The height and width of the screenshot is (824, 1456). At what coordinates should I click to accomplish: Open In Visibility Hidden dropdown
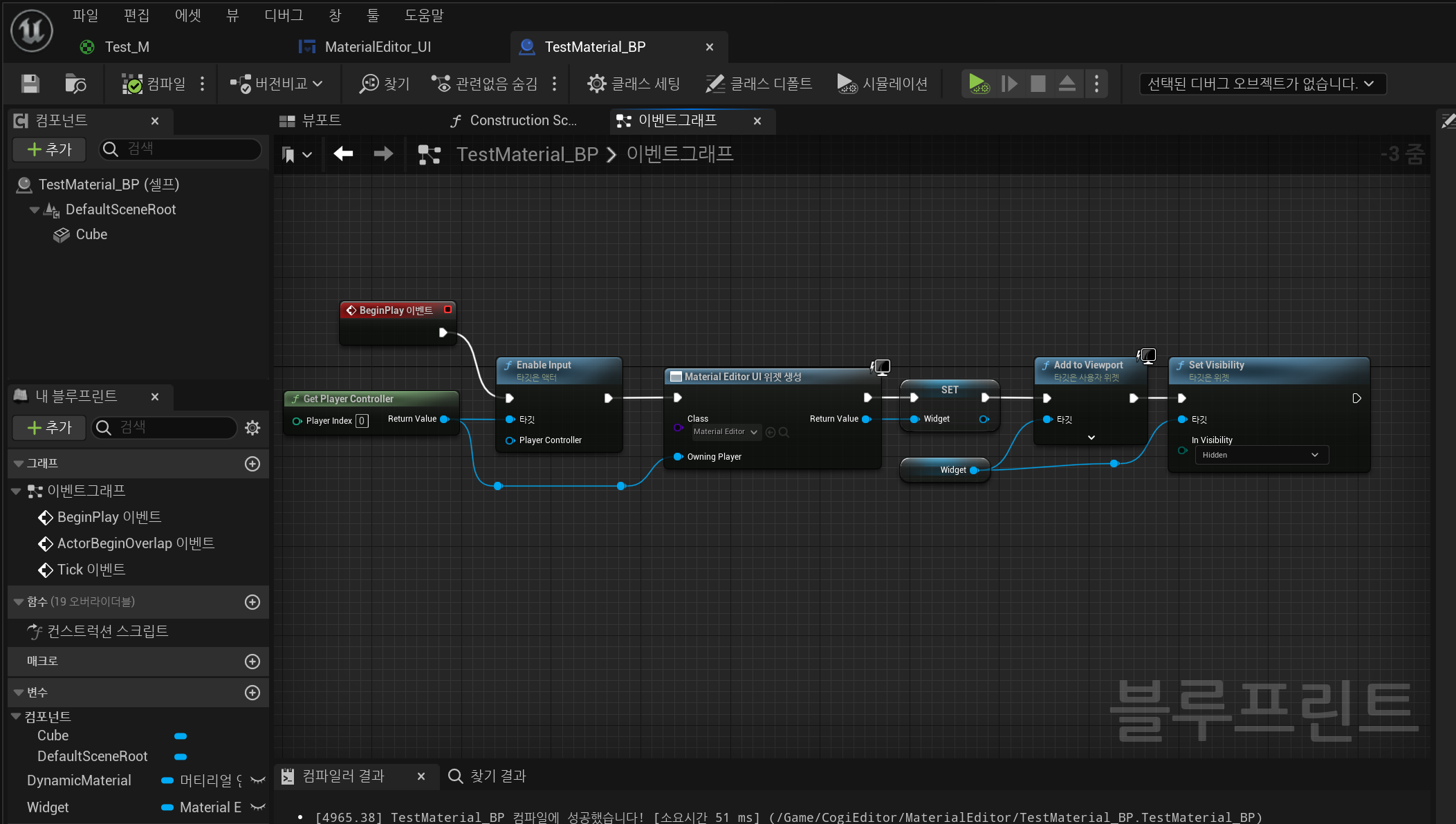pos(1261,455)
